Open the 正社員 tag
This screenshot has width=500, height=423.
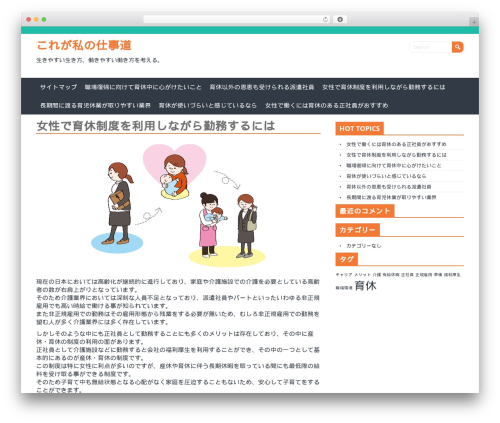[x=407, y=275]
